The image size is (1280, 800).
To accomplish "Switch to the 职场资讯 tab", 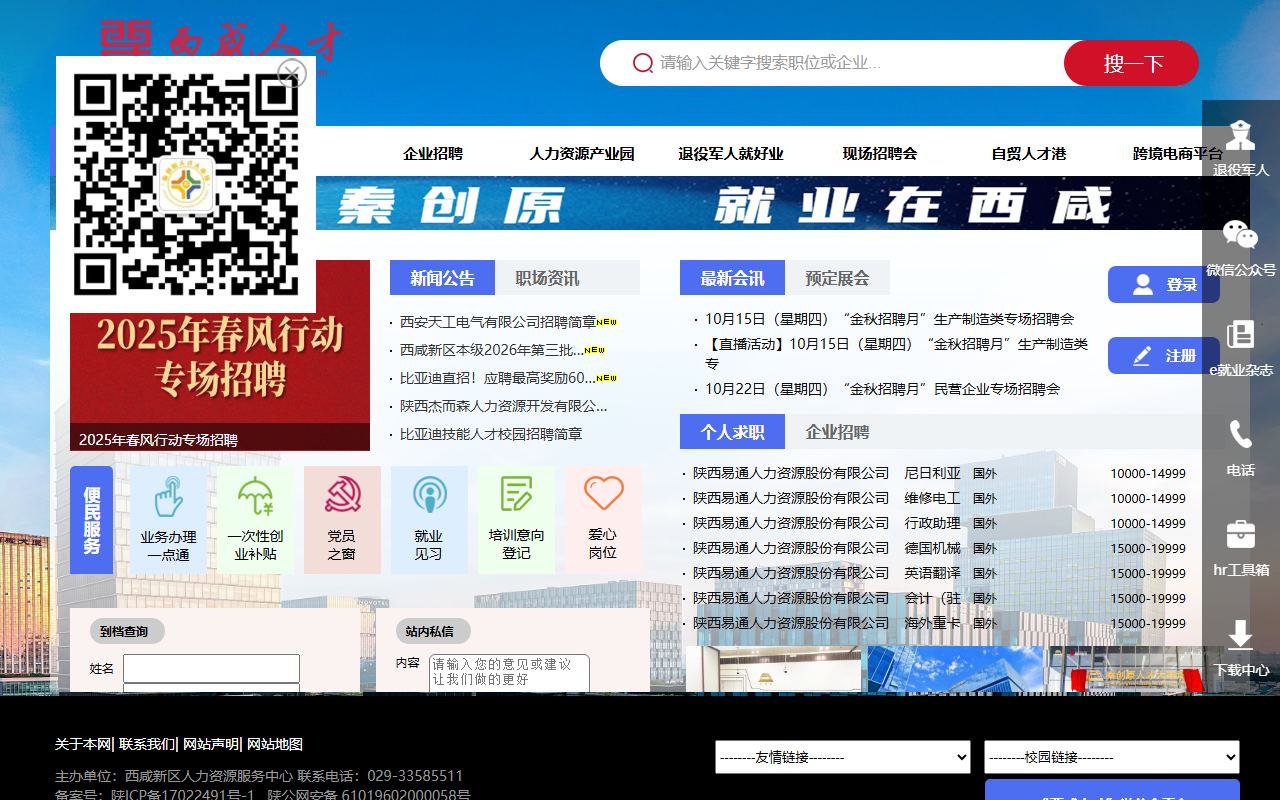I will point(547,278).
